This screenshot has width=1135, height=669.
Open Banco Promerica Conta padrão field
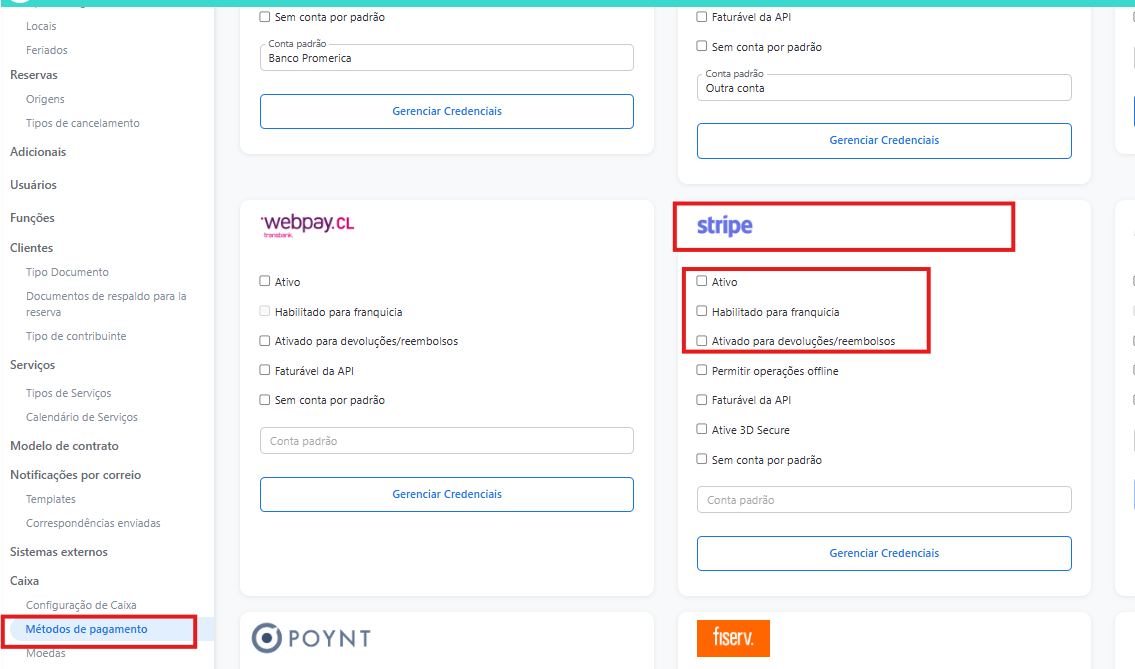click(x=447, y=58)
